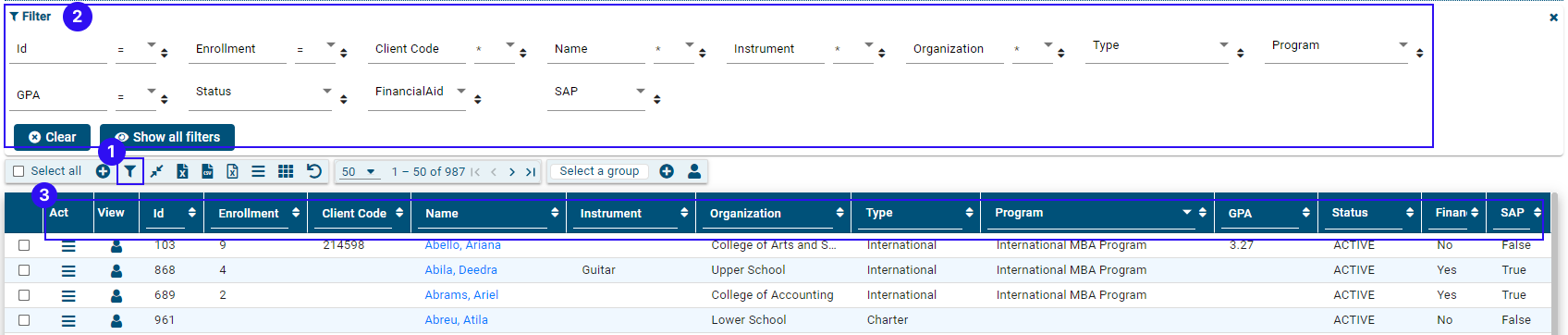Click the Enrollment column header
This screenshot has width=1568, height=335.
(x=248, y=214)
